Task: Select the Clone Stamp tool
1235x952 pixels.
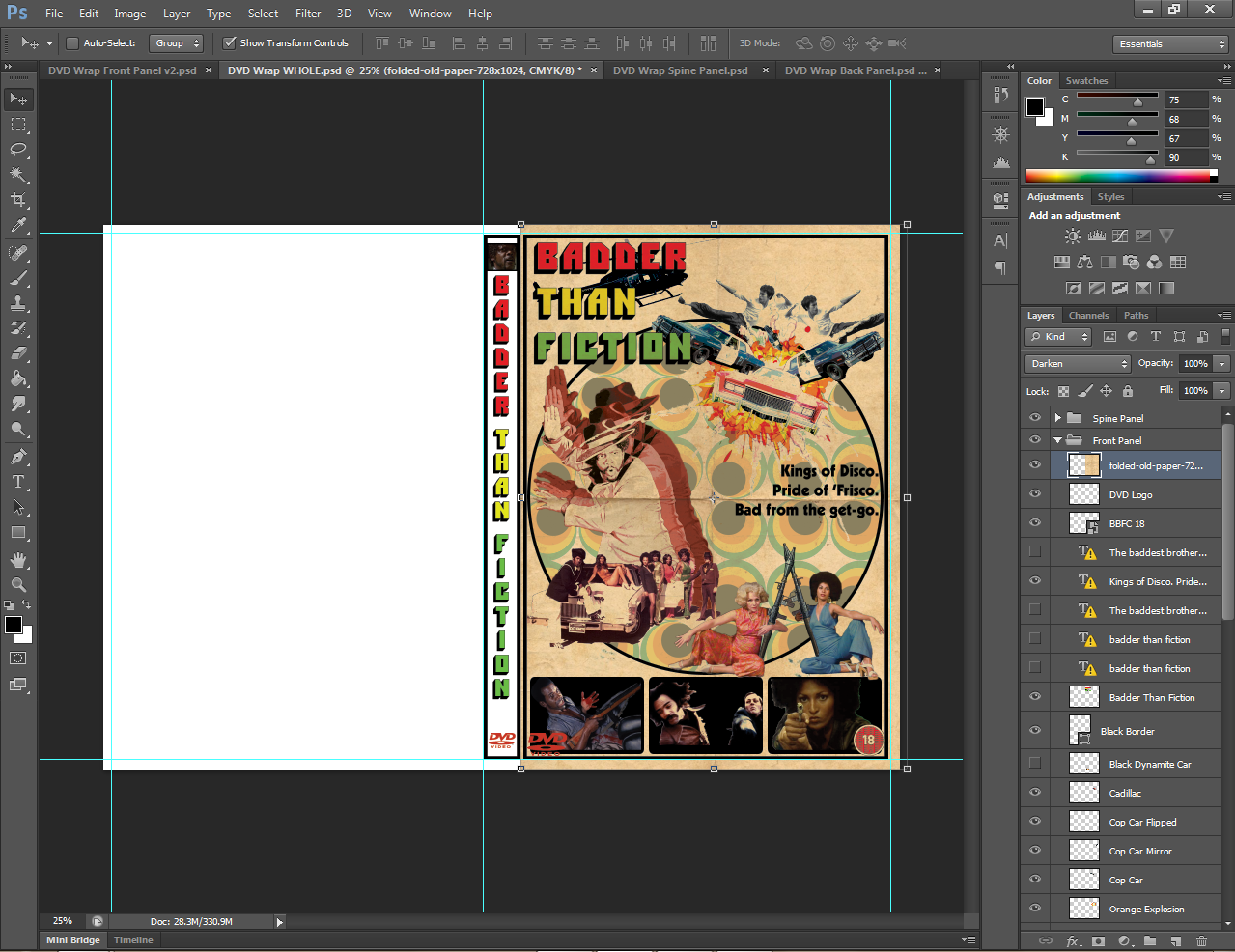Action: point(18,303)
